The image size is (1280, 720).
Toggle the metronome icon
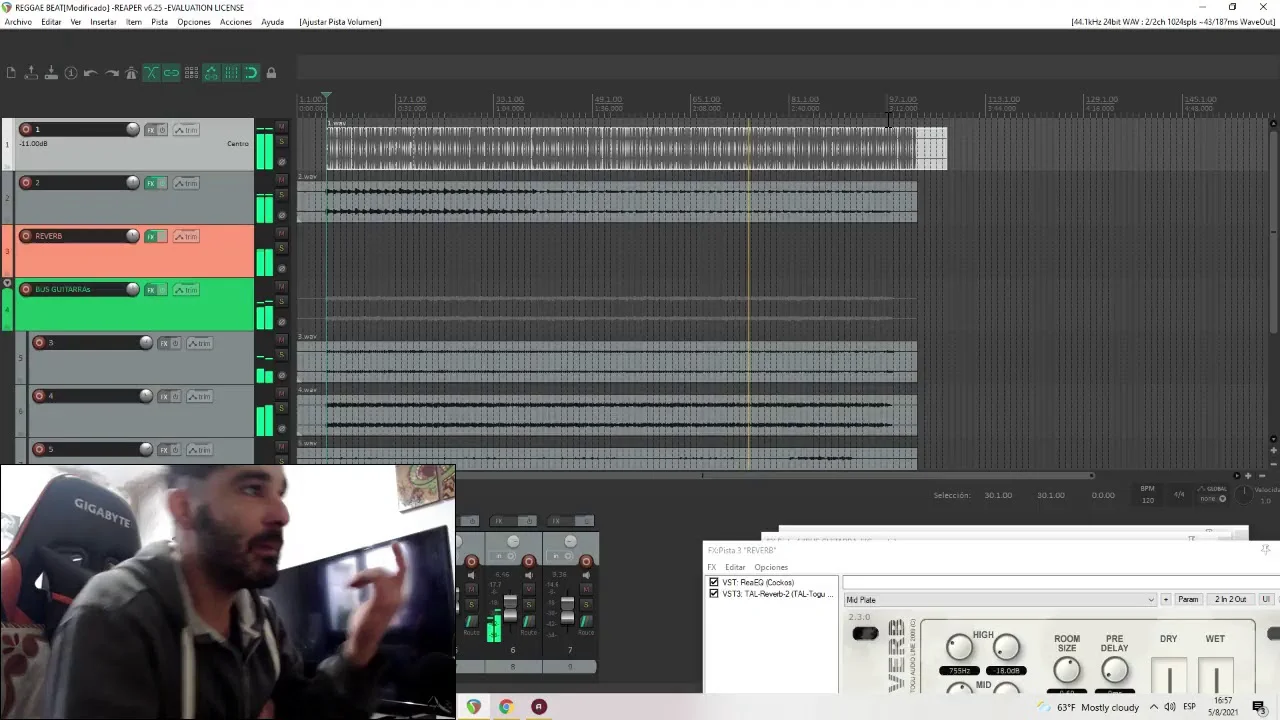tap(131, 73)
